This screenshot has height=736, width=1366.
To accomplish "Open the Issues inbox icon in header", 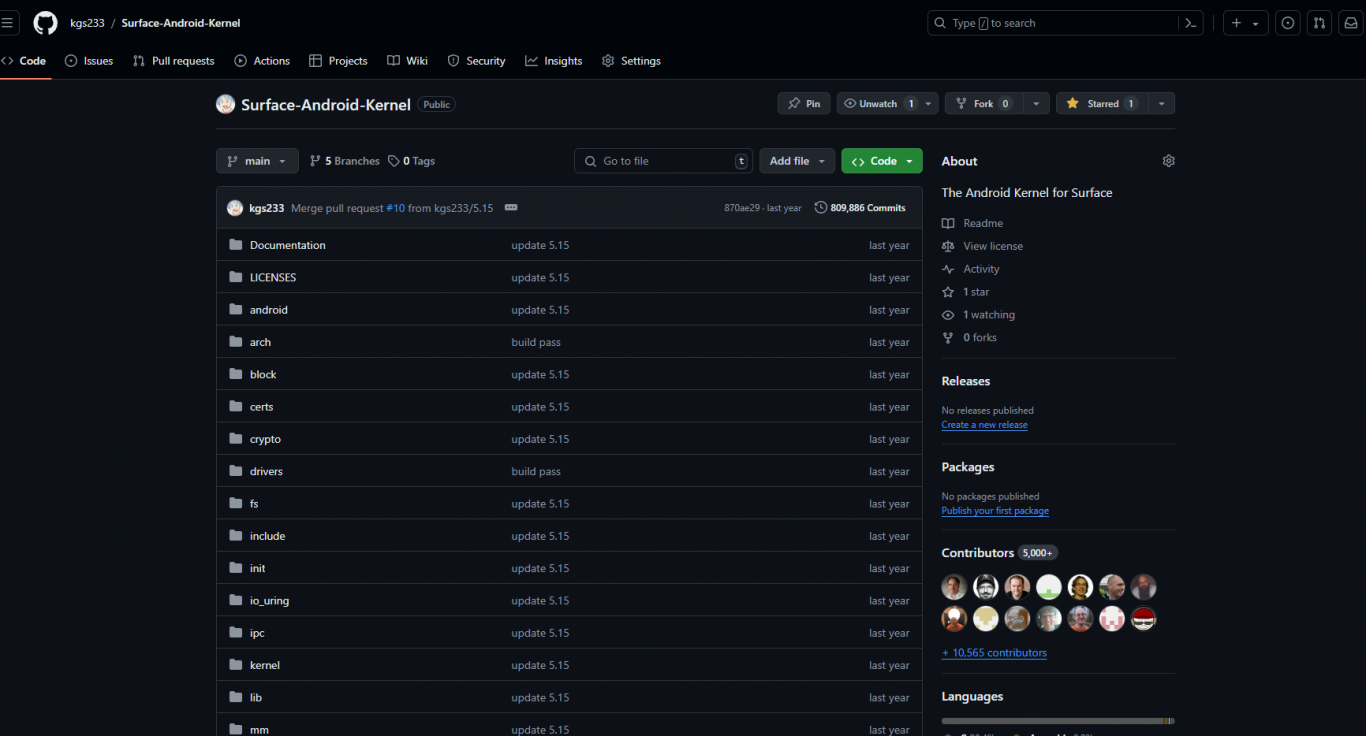I will pyautogui.click(x=1288, y=23).
